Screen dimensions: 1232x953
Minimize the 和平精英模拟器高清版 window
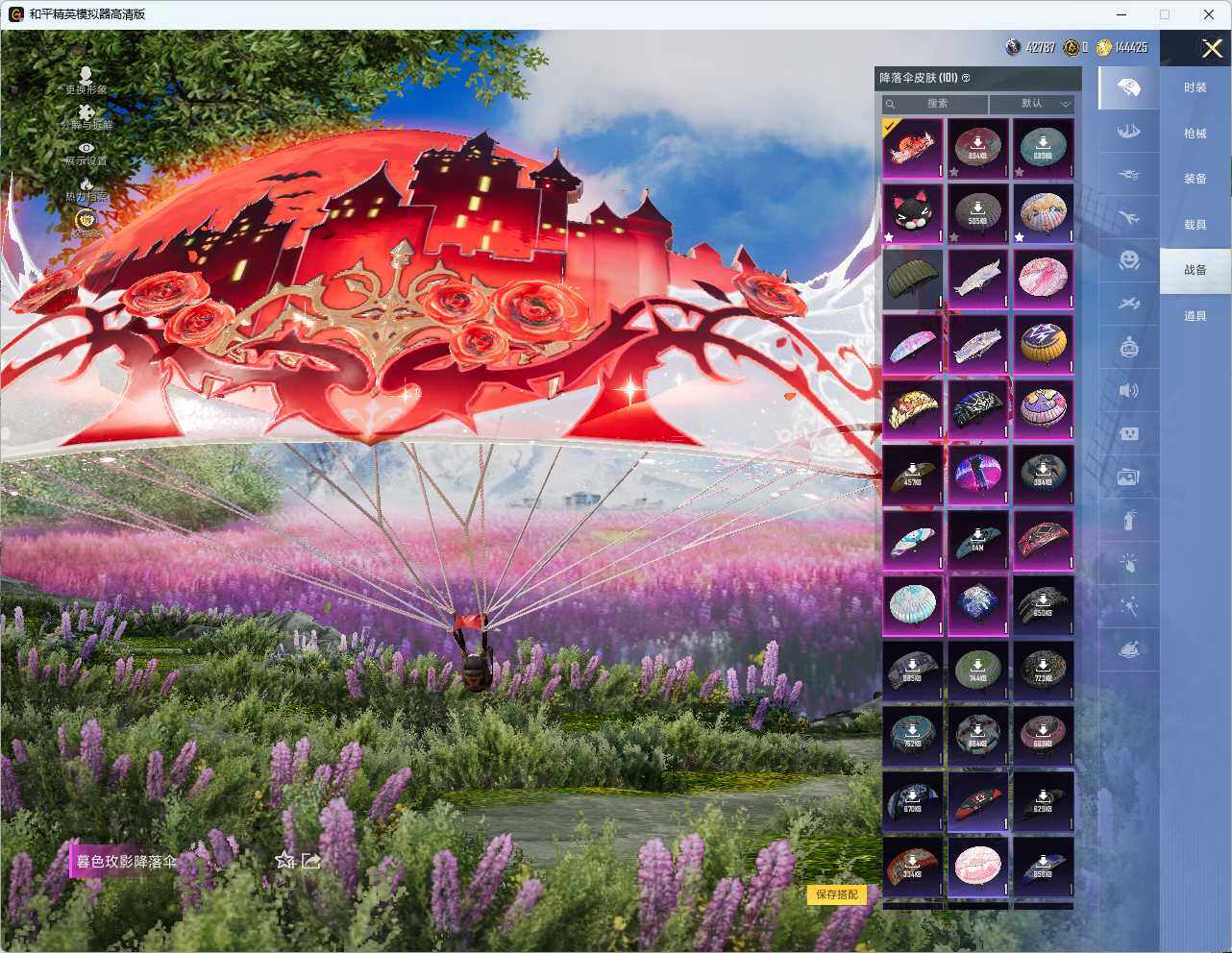(1122, 14)
